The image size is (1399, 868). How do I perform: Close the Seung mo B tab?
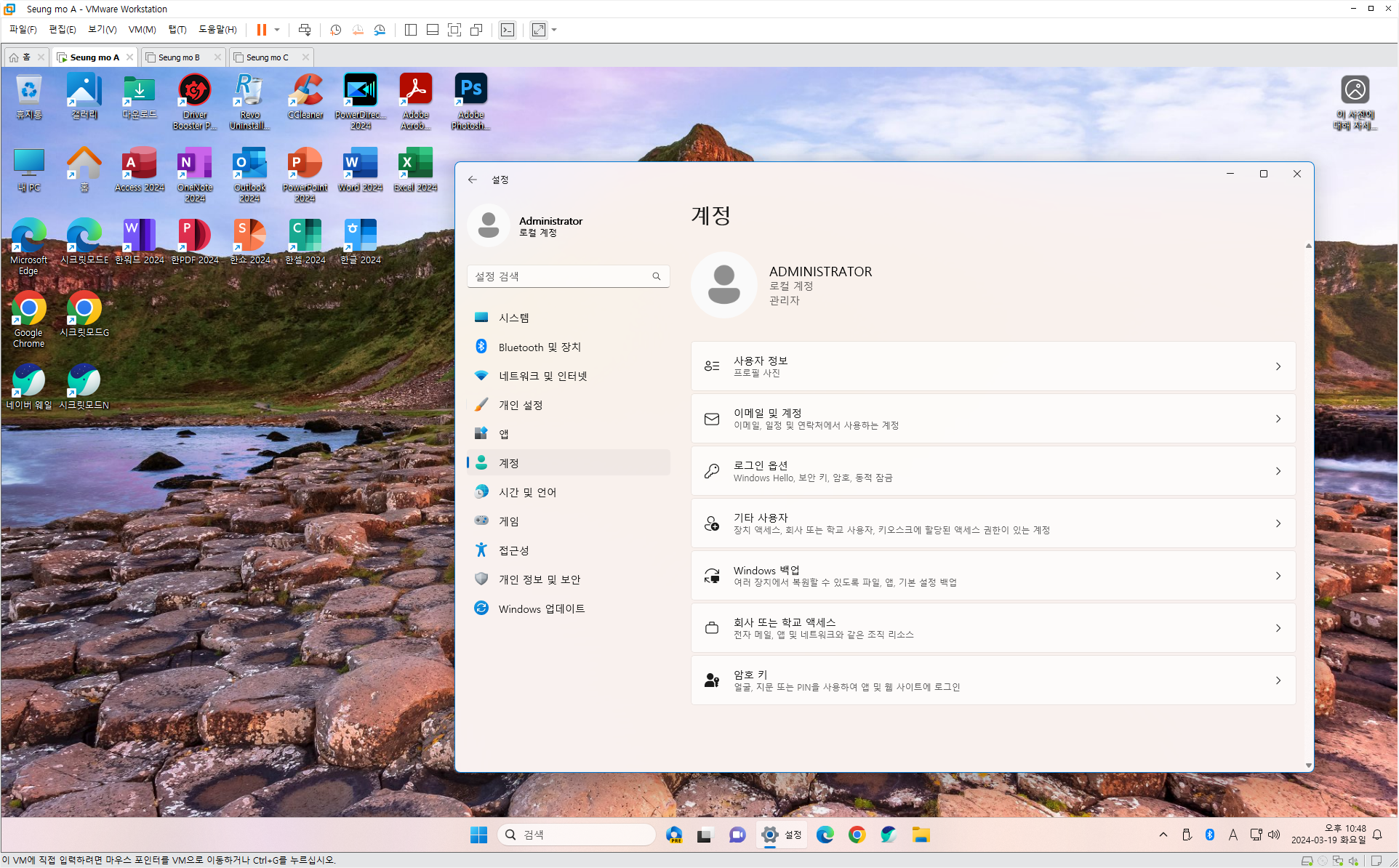[x=217, y=57]
